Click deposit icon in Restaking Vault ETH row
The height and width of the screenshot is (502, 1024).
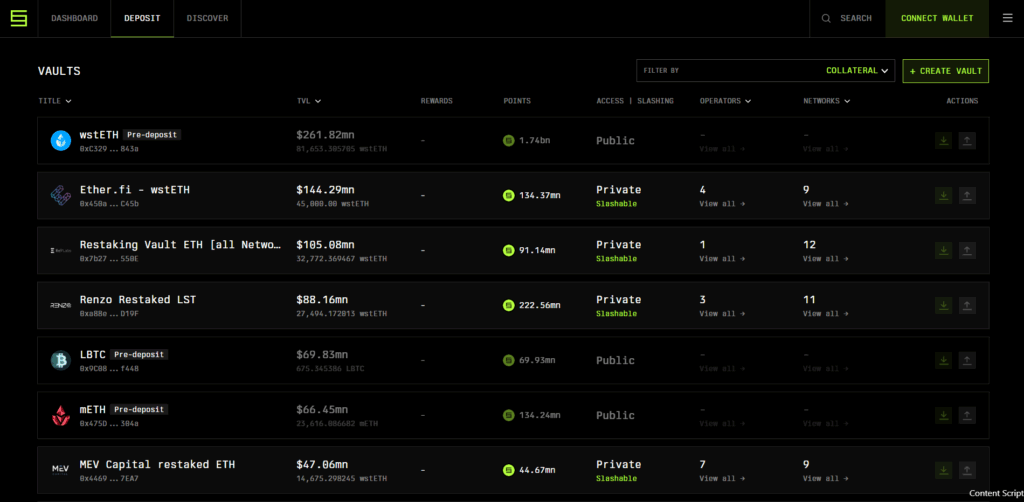(943, 250)
